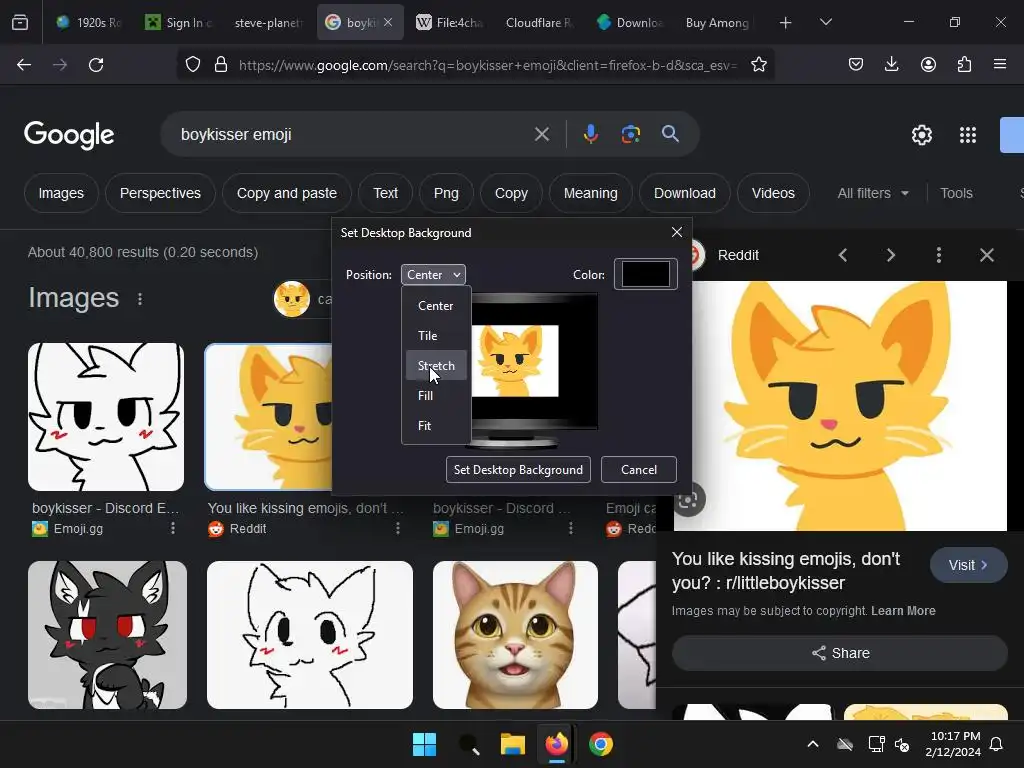Click the black Color swatch

click(645, 274)
